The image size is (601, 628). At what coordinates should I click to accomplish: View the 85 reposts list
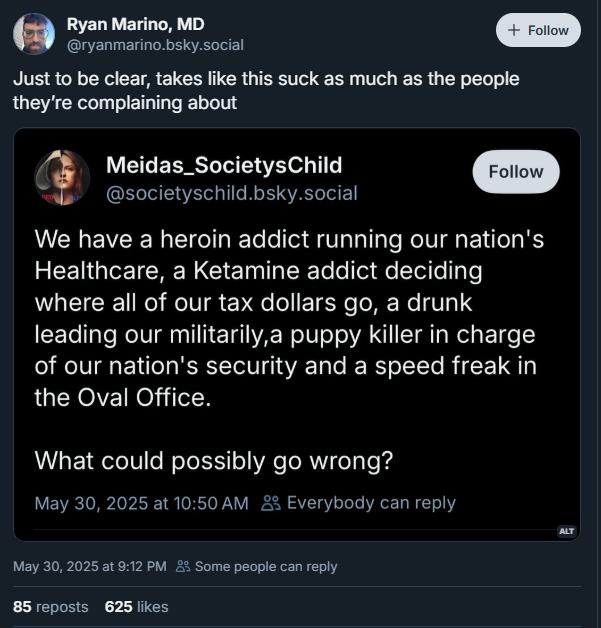tap(50, 607)
